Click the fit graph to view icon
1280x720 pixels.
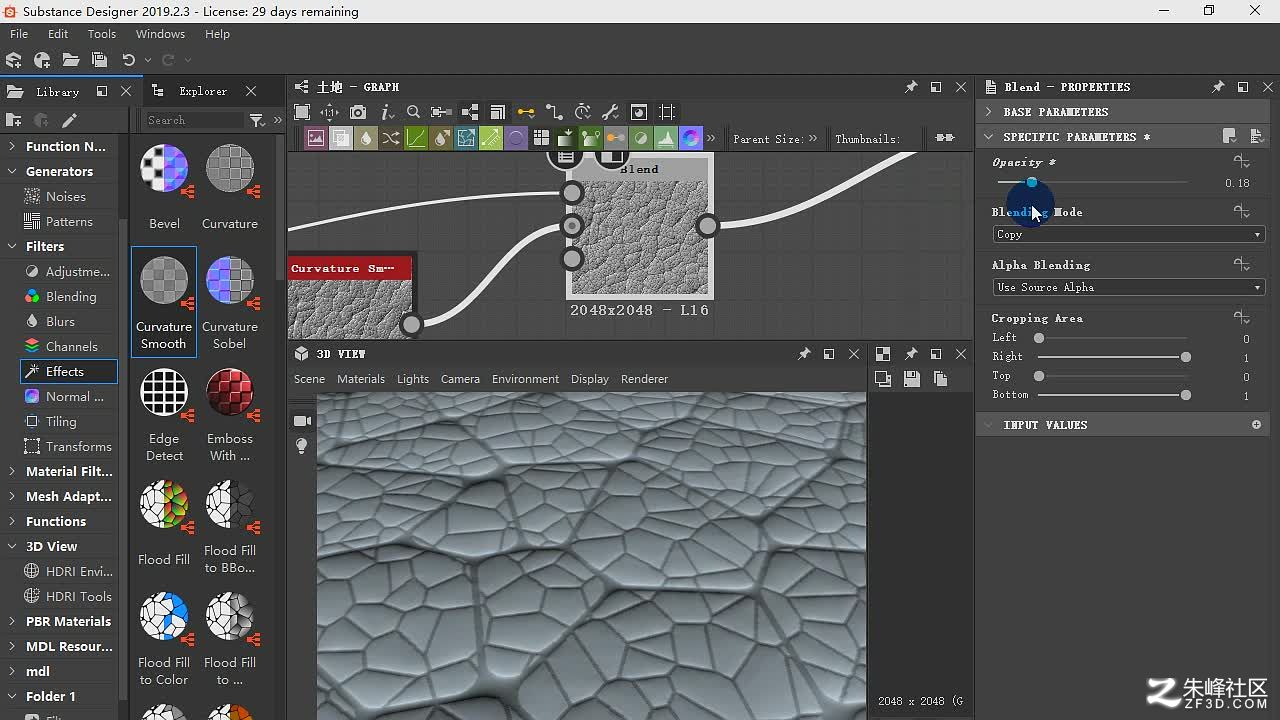(302, 112)
